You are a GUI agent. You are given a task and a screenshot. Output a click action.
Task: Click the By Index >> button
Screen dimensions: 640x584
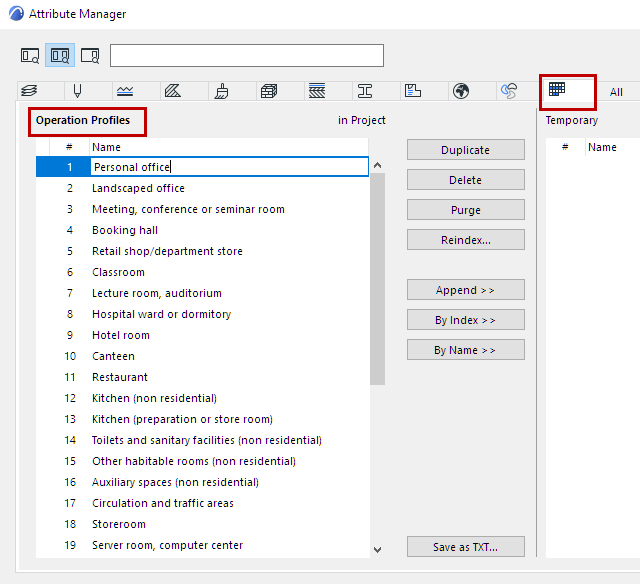pos(466,320)
